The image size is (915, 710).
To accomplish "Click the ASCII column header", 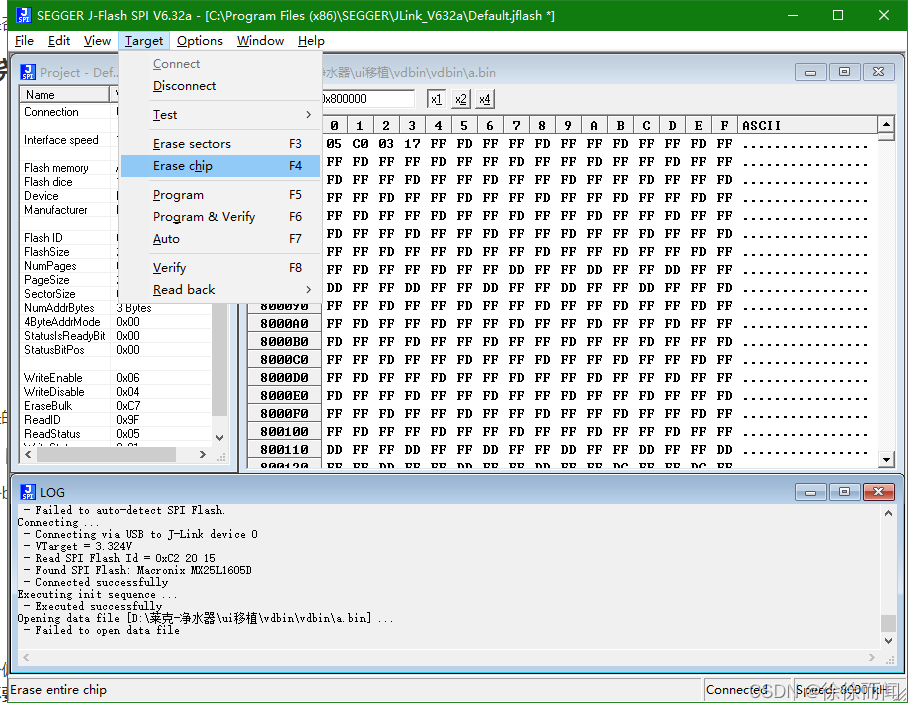I will pyautogui.click(x=807, y=125).
